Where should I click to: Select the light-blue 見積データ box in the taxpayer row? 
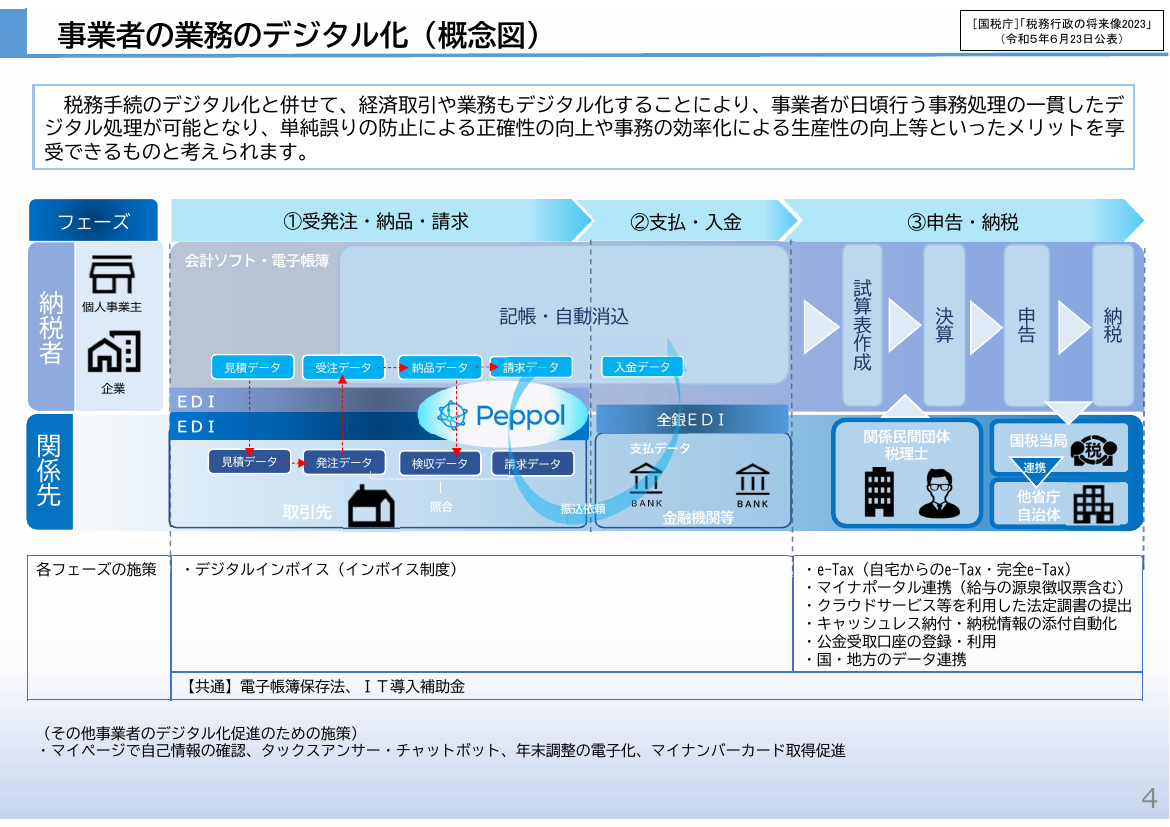click(x=252, y=367)
